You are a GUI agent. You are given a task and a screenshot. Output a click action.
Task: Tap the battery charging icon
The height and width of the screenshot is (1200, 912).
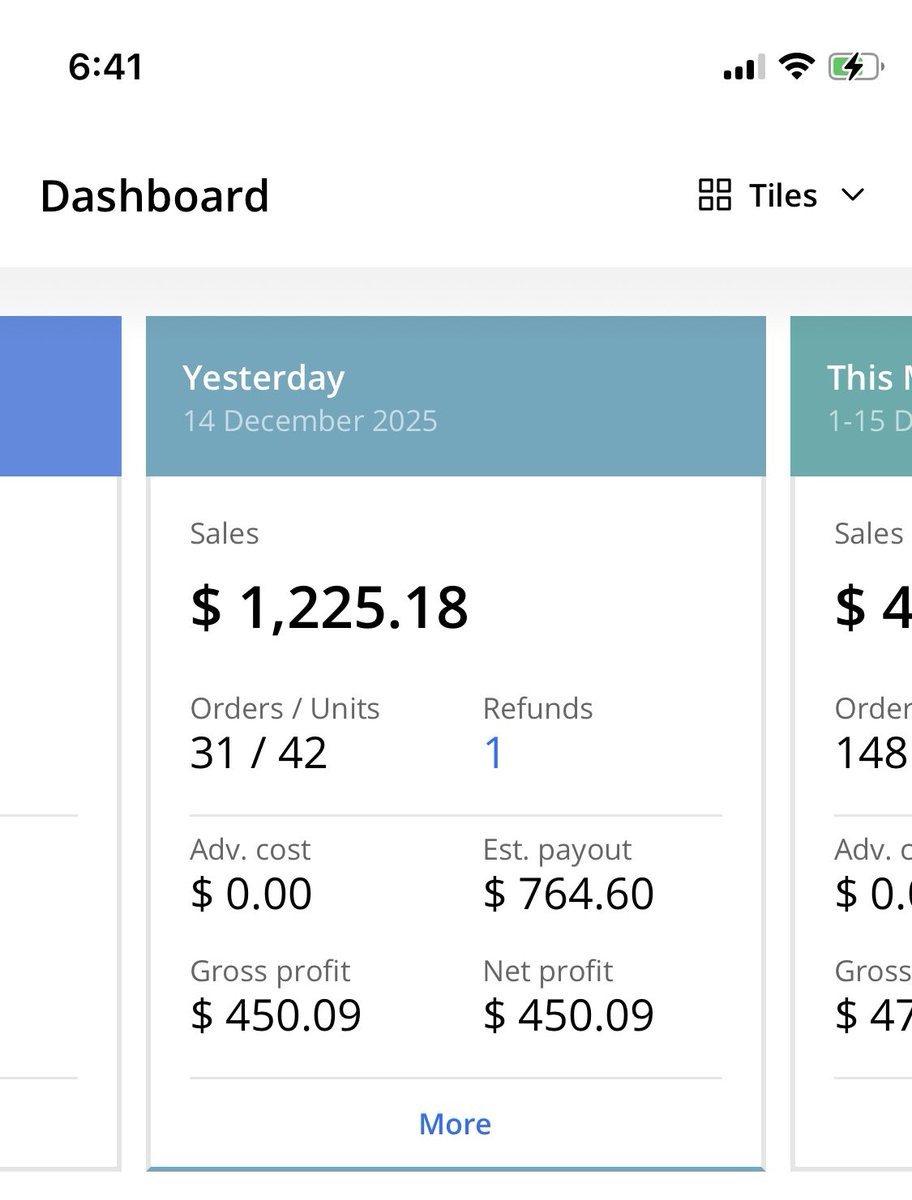coord(856,67)
